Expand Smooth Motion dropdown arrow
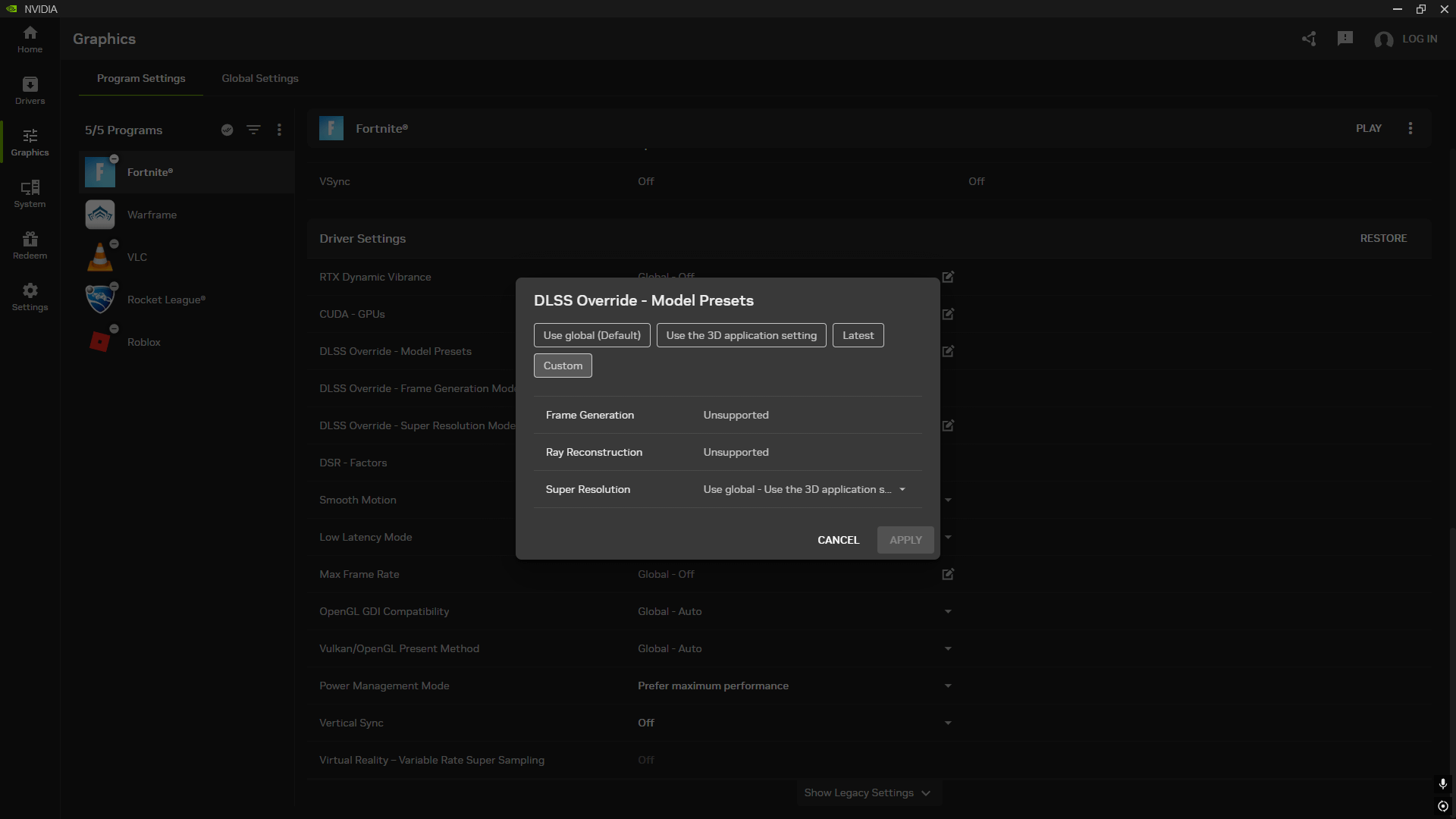Viewport: 1456px width, 819px height. (x=948, y=500)
